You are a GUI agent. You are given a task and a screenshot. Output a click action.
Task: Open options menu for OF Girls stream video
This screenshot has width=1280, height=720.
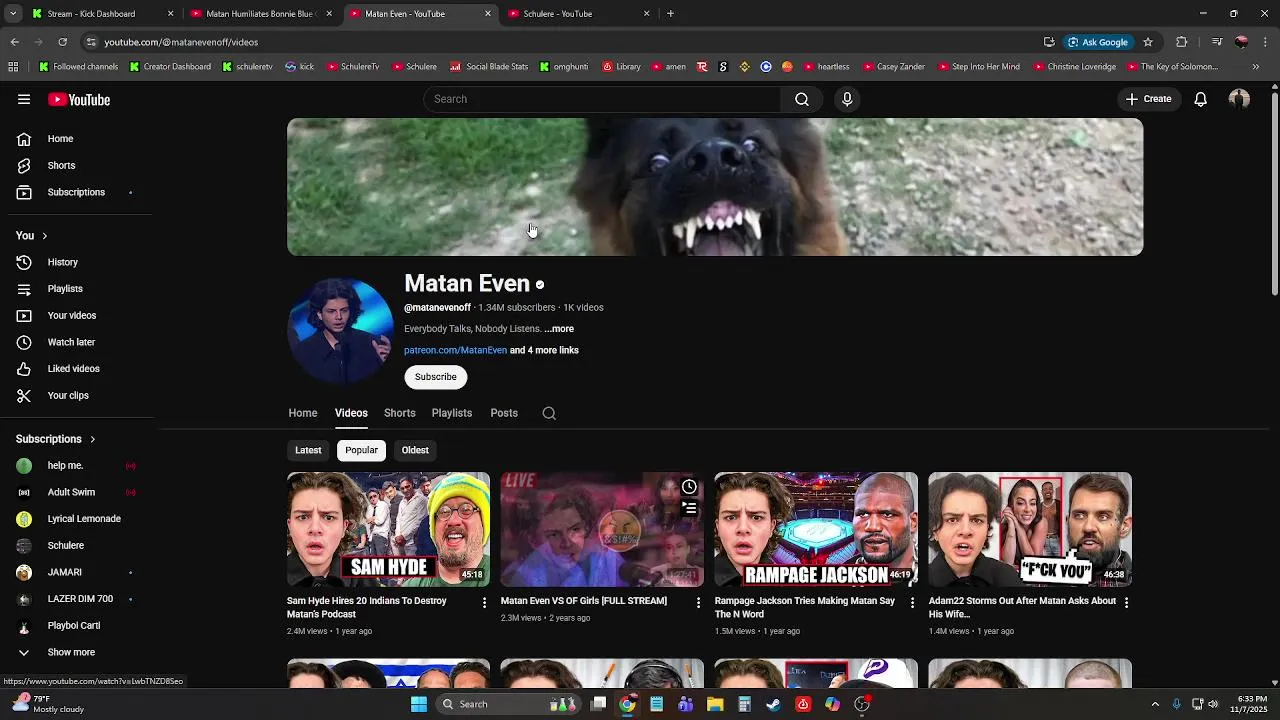tap(699, 602)
